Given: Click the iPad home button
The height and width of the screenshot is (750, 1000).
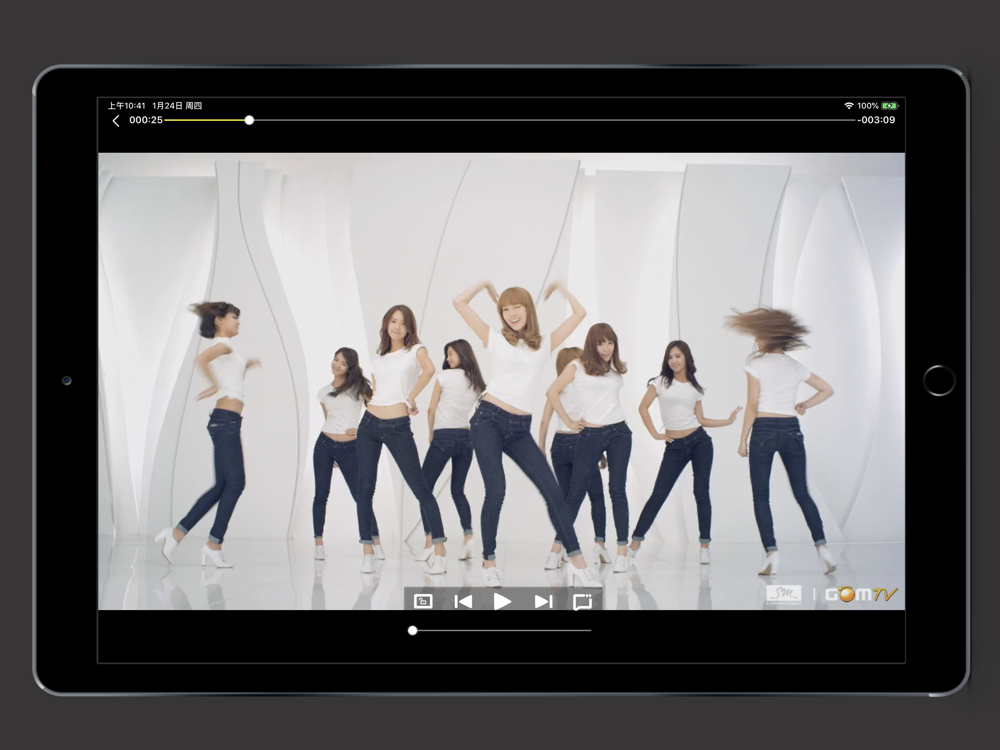Looking at the screenshot, I should click(x=939, y=381).
